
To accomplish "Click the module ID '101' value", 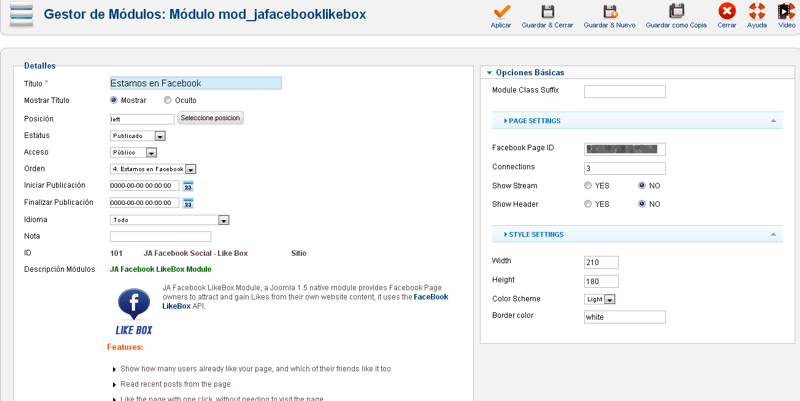I will coord(116,253).
